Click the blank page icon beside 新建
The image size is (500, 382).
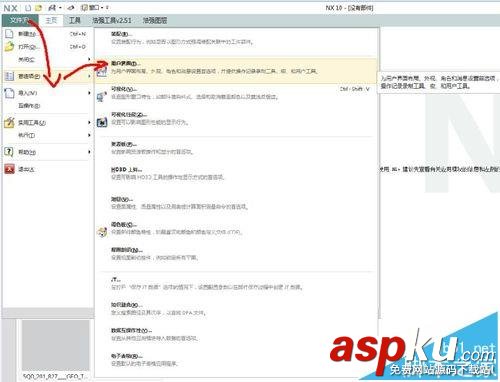(9, 34)
